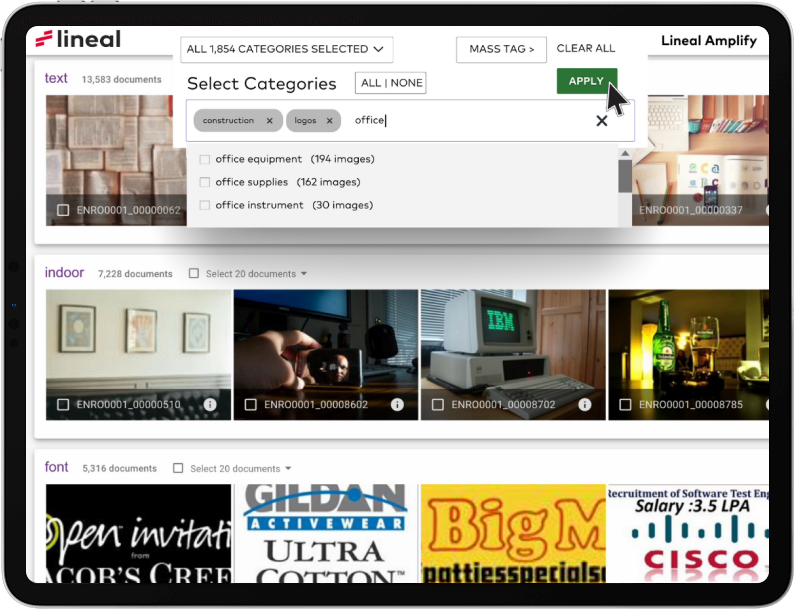Check the office supplies category
This screenshot has width=794, height=609.
(205, 182)
